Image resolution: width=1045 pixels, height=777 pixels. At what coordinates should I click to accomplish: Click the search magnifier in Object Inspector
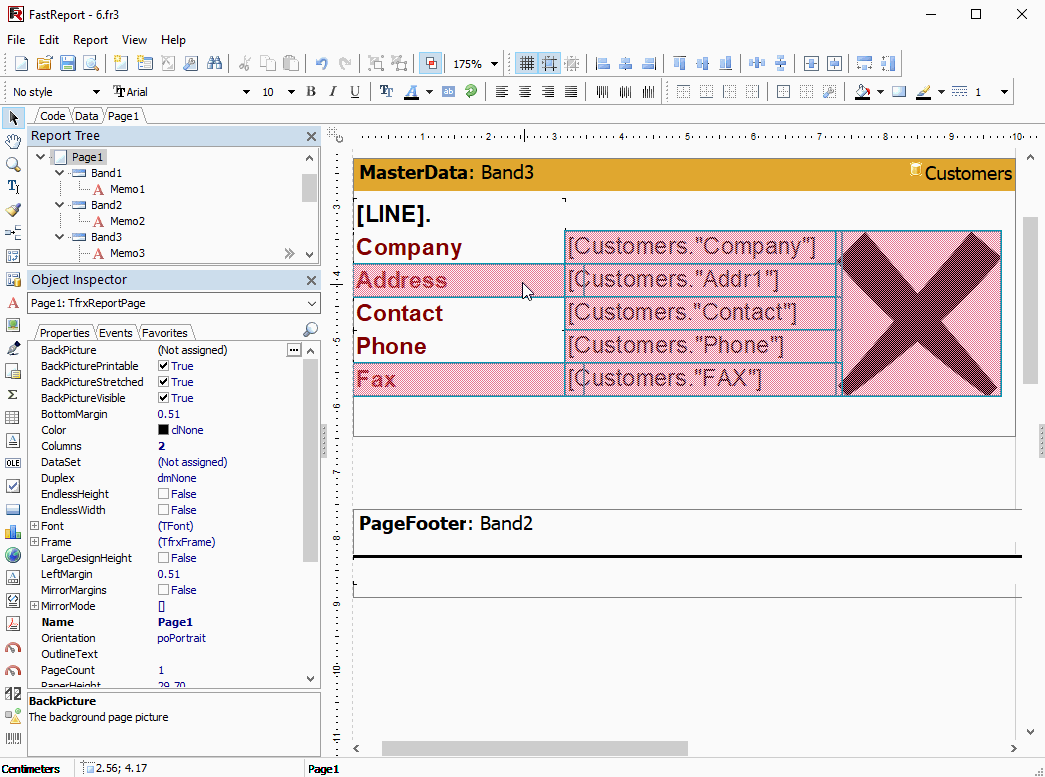pos(311,330)
